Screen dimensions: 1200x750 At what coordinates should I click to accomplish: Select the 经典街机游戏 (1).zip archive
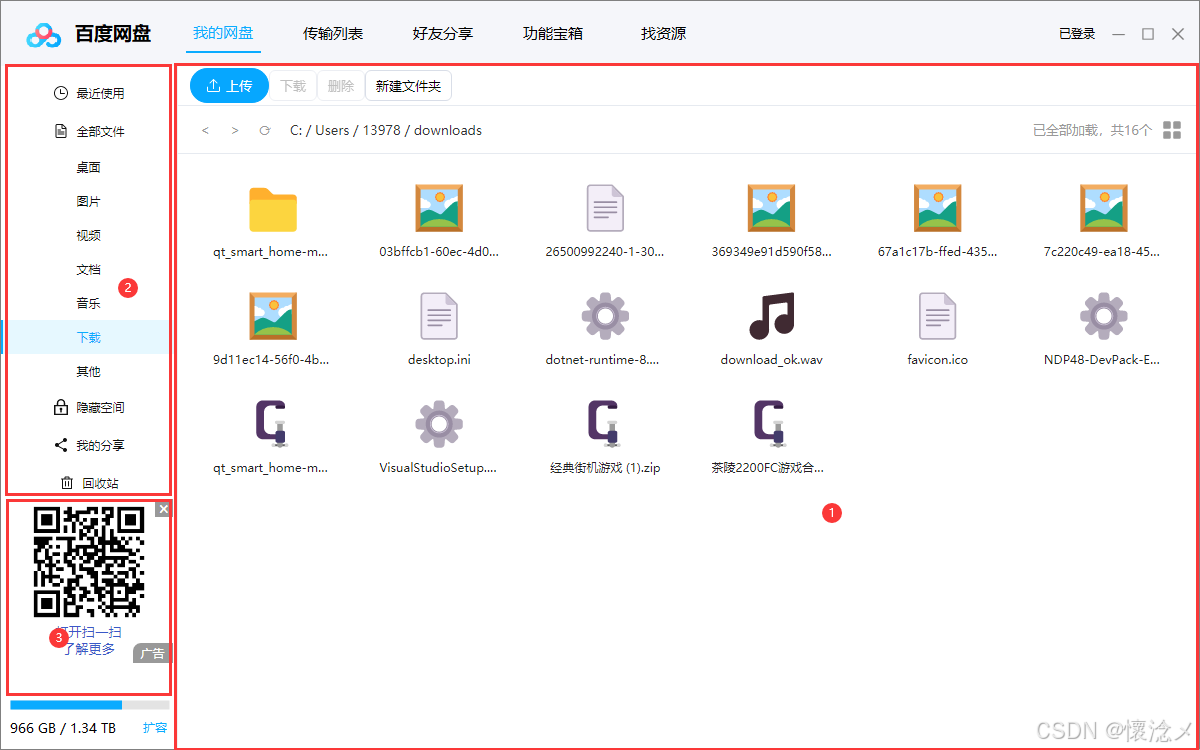click(x=605, y=424)
